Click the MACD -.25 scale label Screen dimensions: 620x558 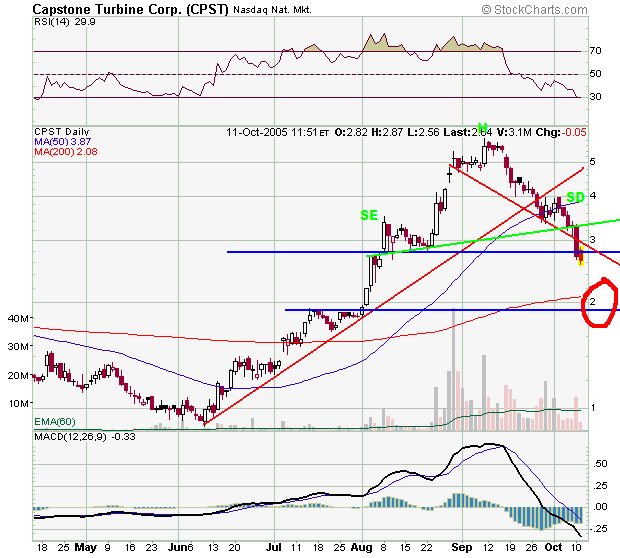tap(599, 529)
